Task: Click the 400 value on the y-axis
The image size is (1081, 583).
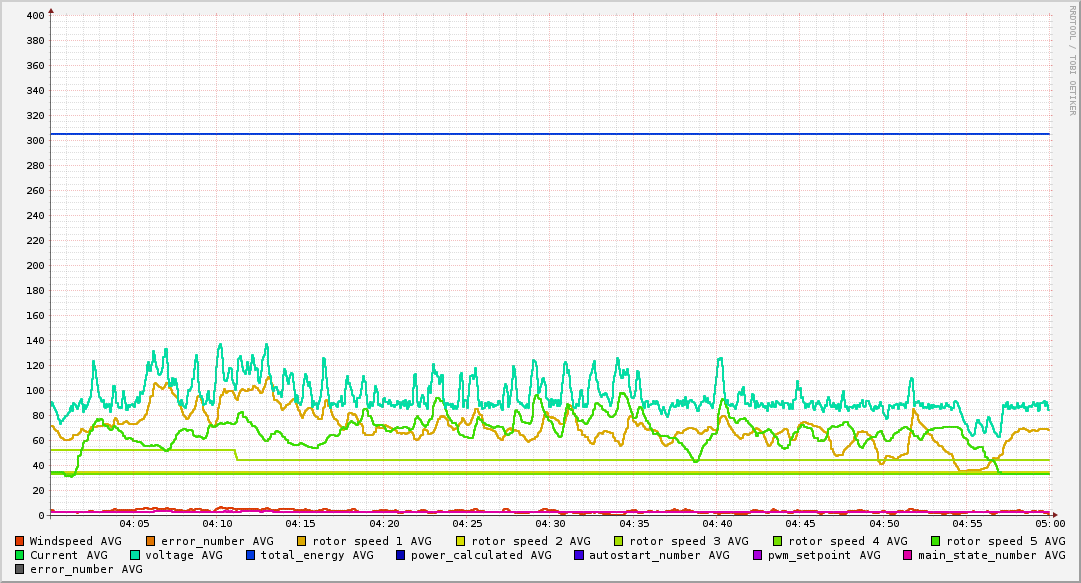Action: pyautogui.click(x=34, y=16)
